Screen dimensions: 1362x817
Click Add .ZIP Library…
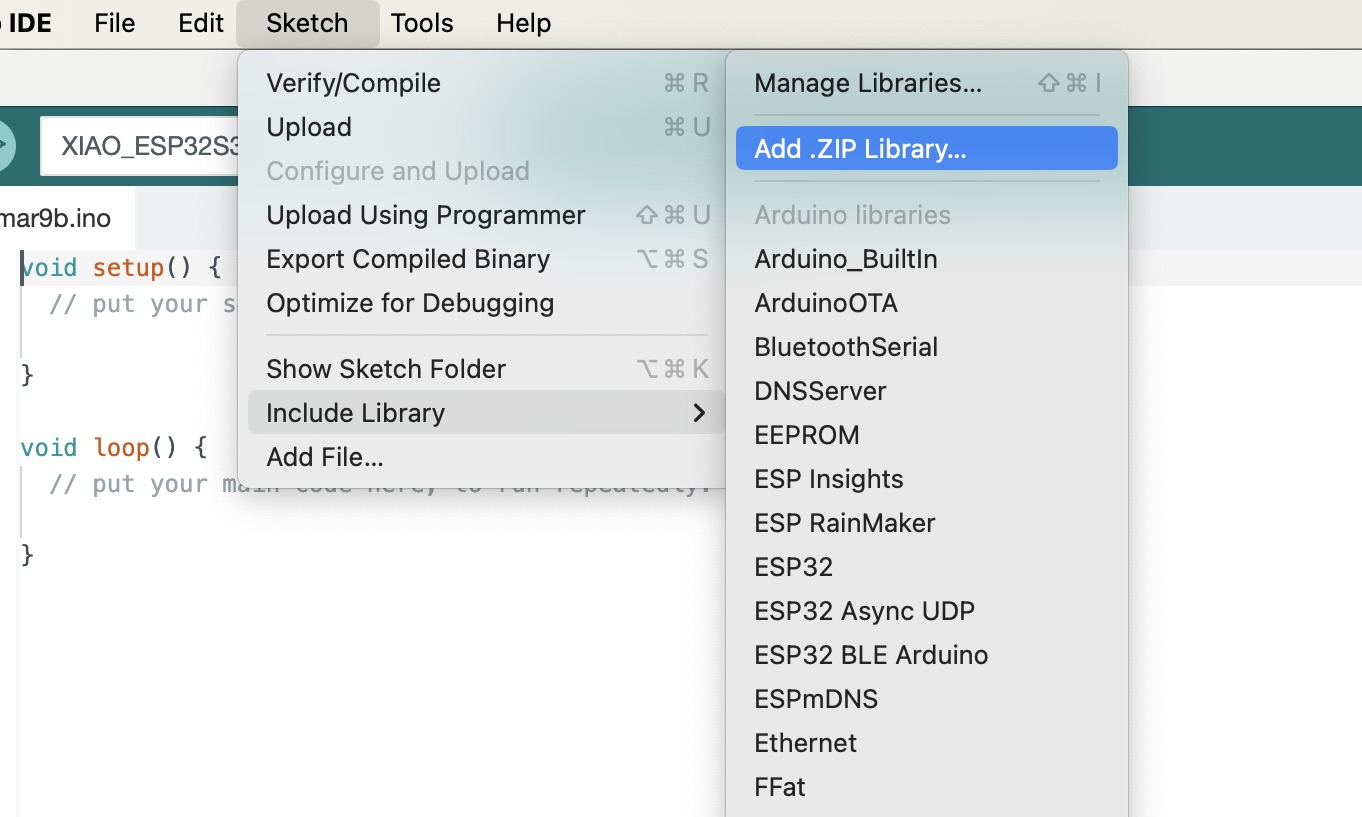tap(927, 148)
